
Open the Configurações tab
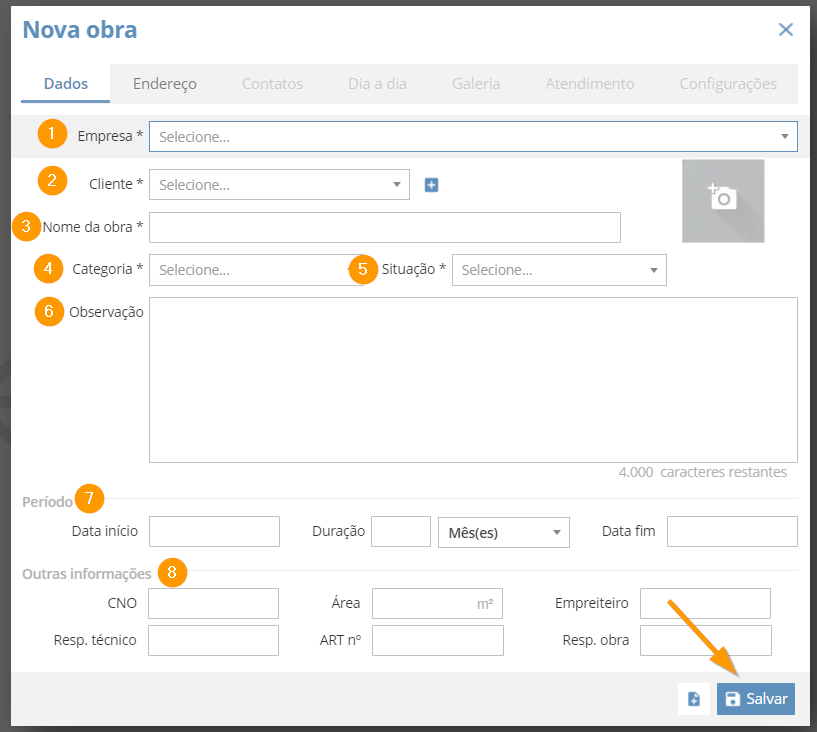728,83
